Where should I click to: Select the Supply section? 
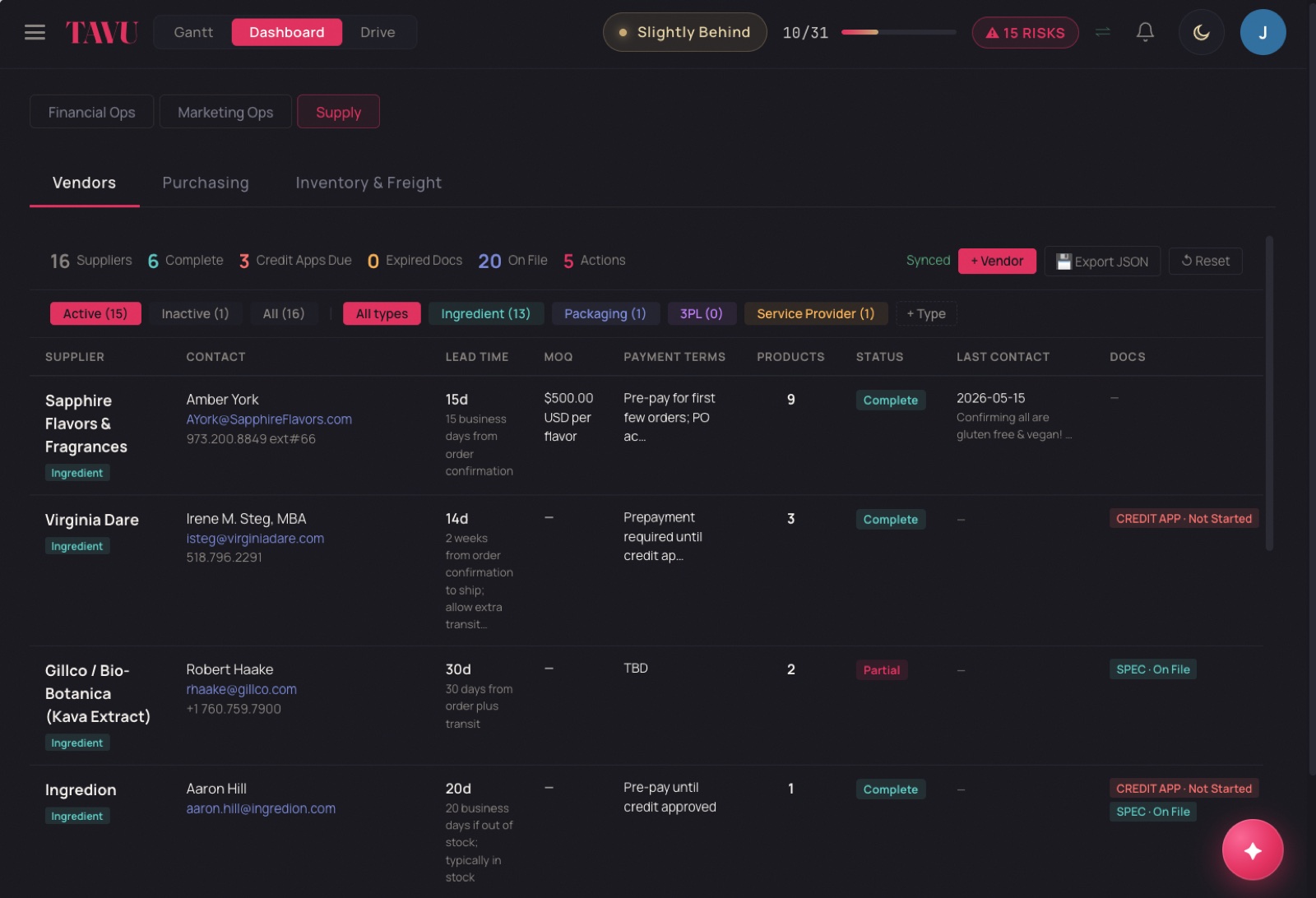tap(338, 112)
